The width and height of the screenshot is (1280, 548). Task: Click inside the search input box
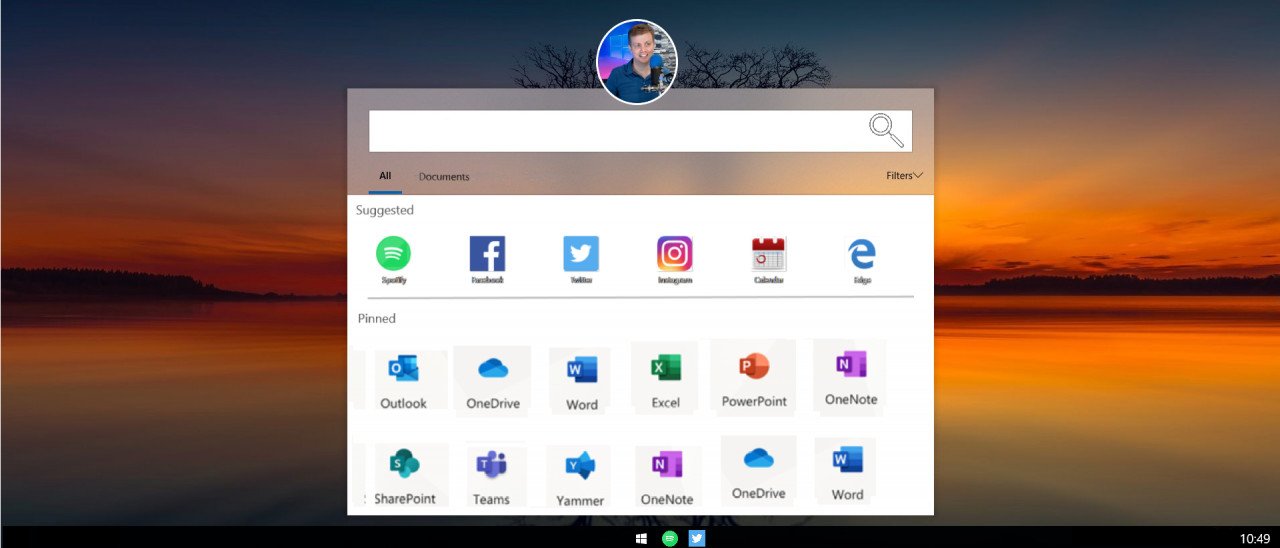click(640, 131)
